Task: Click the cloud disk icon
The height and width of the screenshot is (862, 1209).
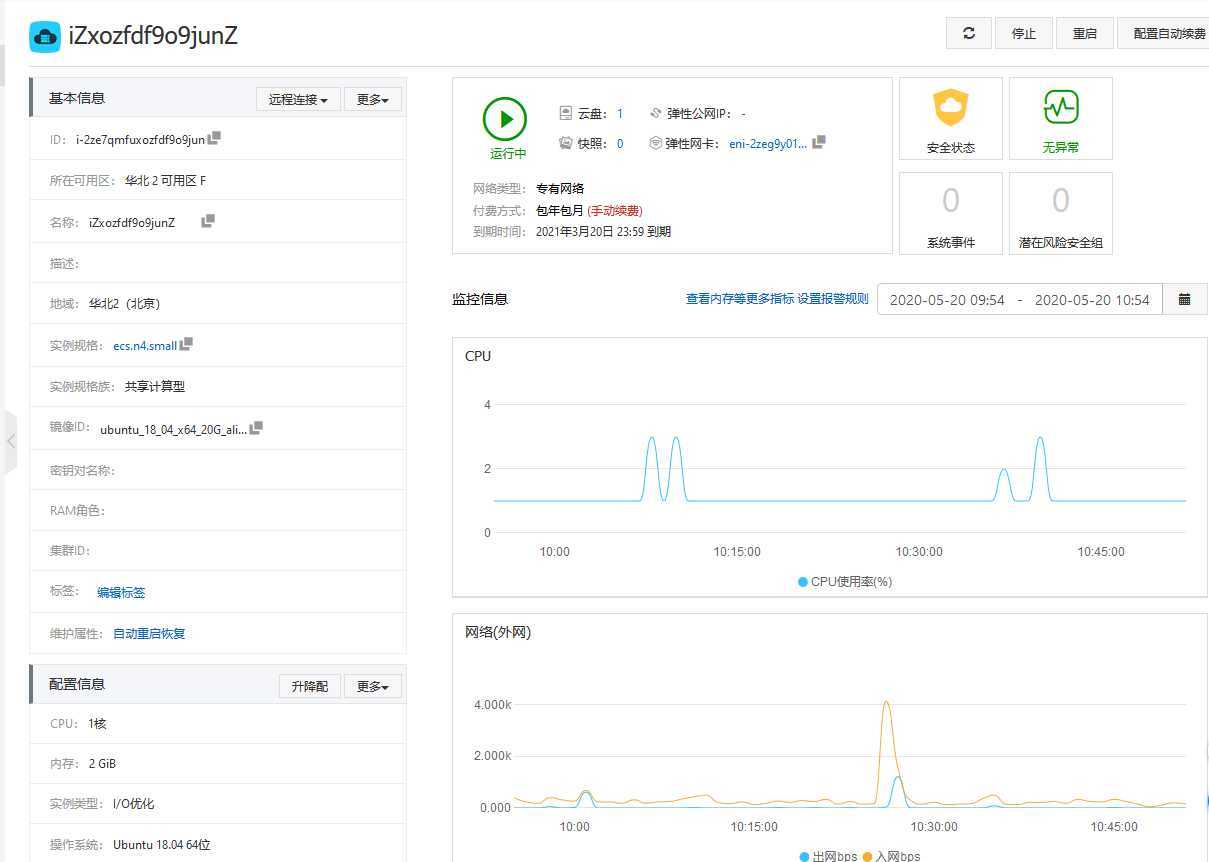Action: 566,113
